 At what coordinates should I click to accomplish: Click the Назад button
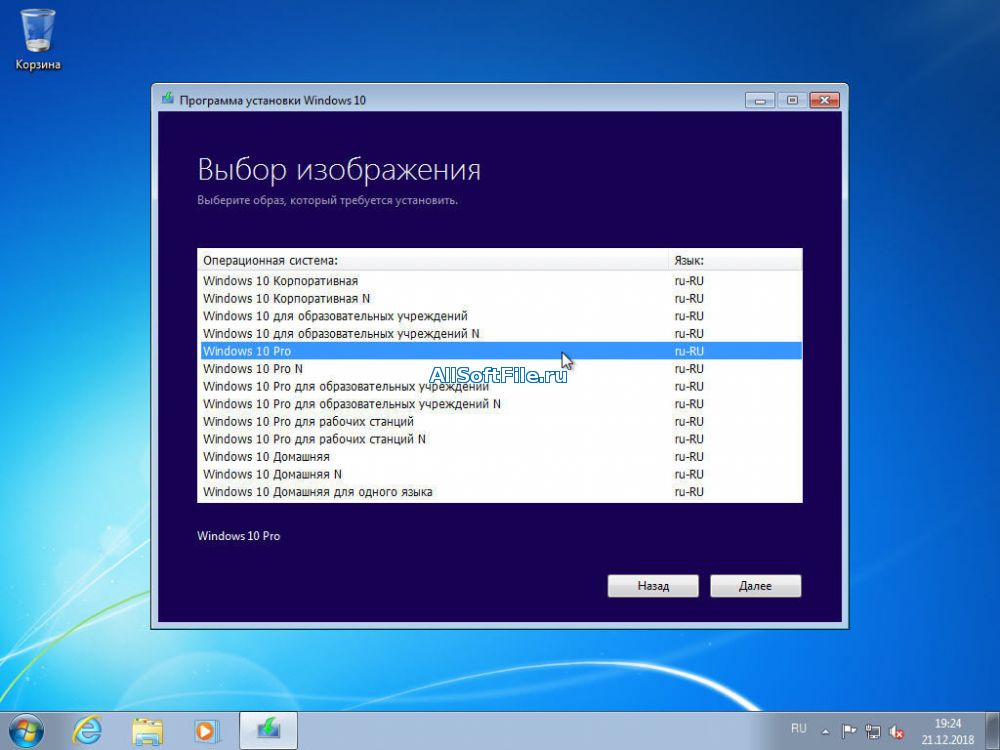tap(652, 586)
